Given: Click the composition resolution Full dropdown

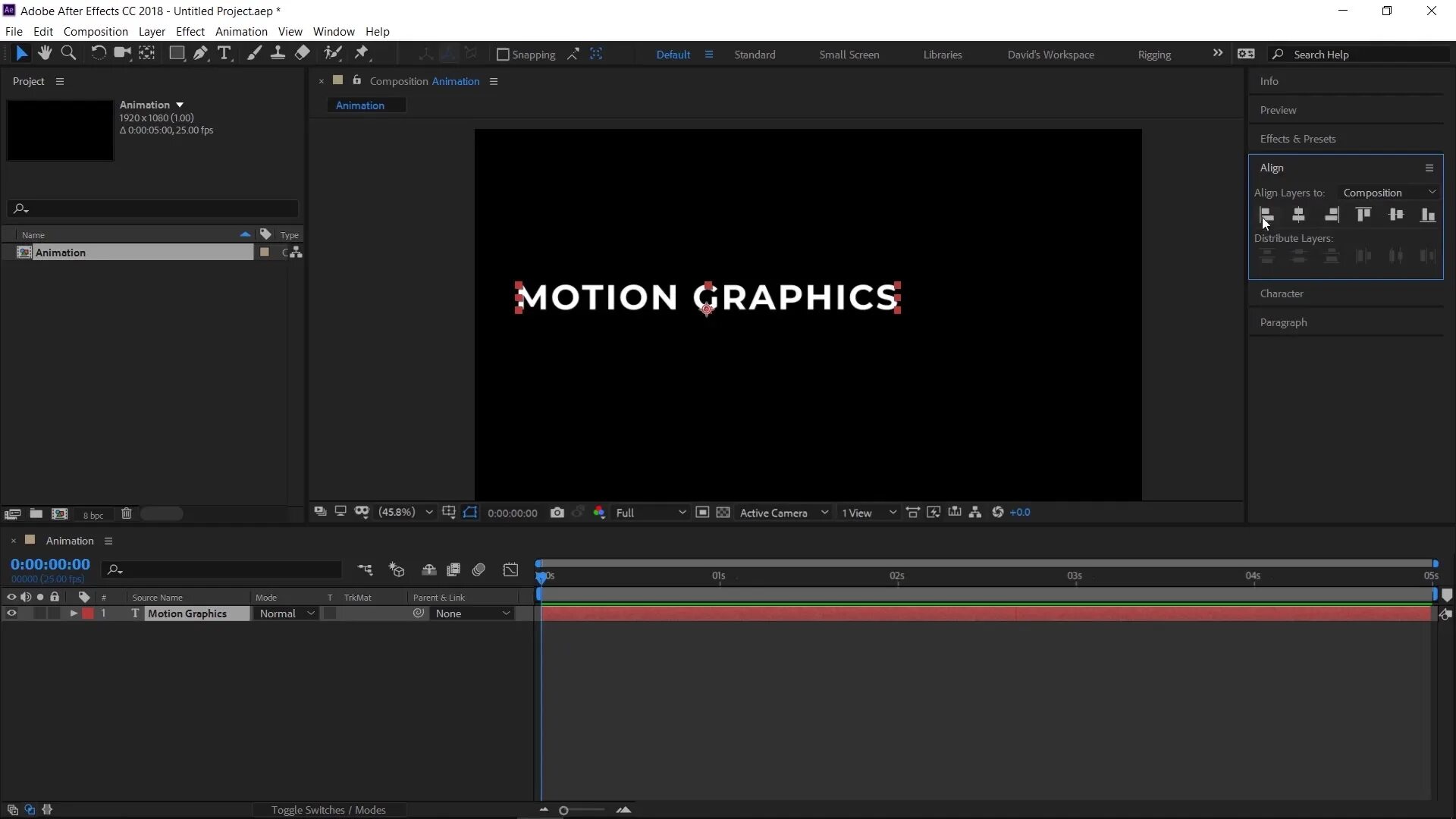Looking at the screenshot, I should pos(649,512).
